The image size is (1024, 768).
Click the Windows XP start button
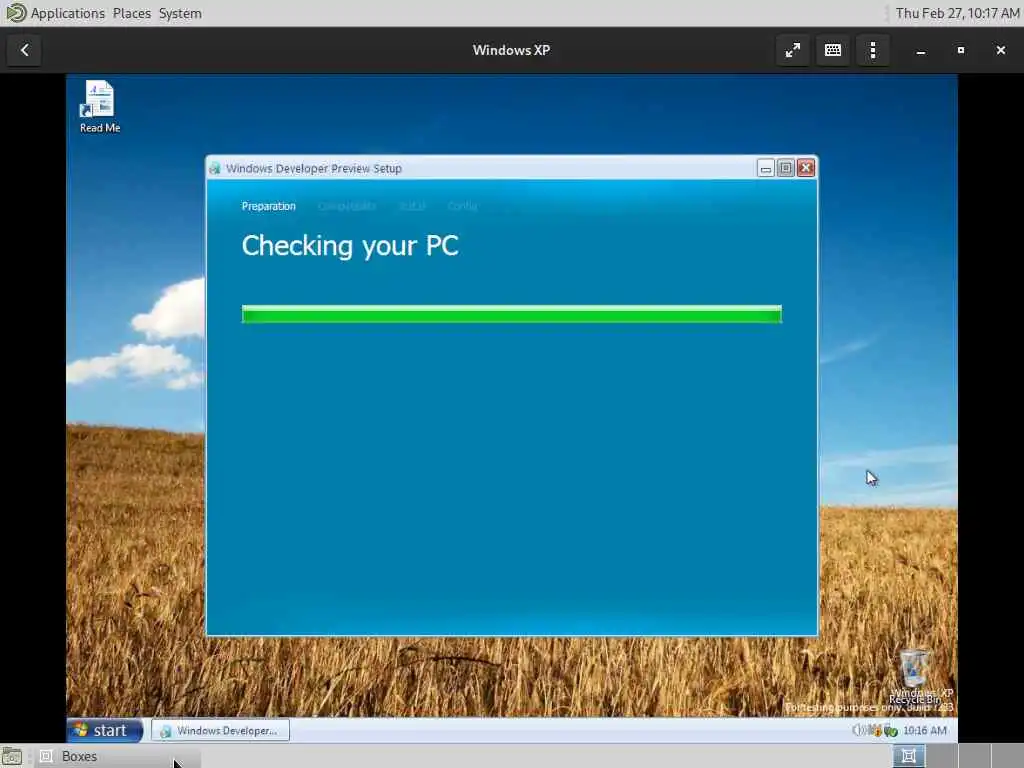(104, 730)
